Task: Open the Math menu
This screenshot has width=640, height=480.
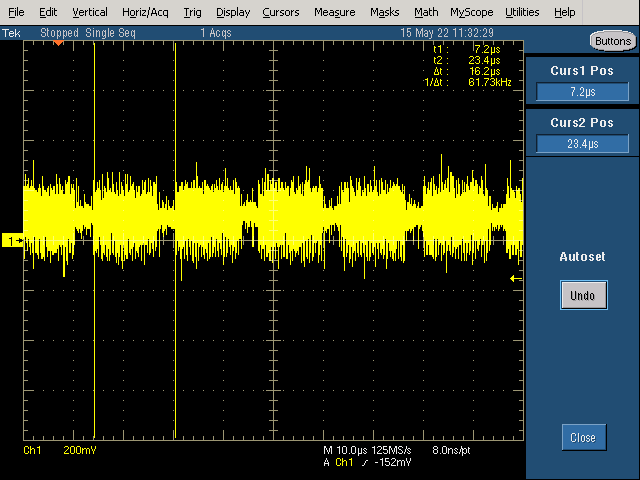Action: [426, 12]
